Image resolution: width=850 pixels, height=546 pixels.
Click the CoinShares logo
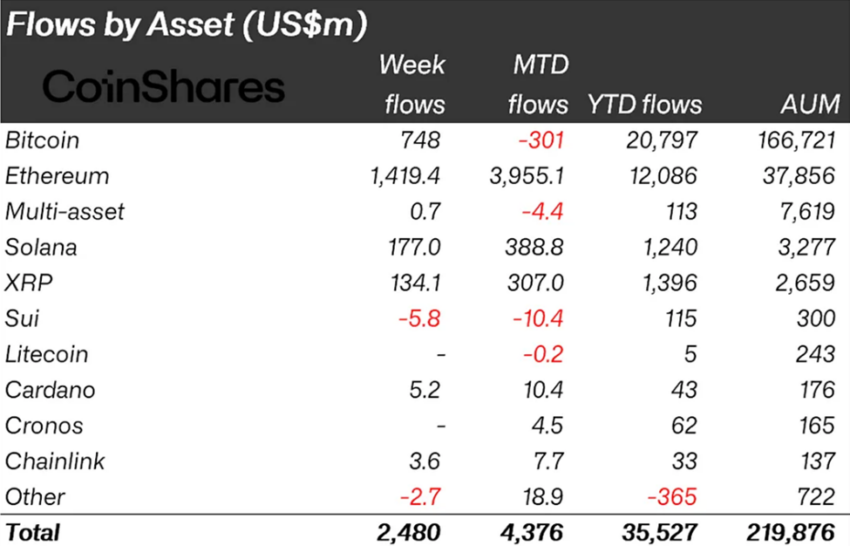pos(164,87)
